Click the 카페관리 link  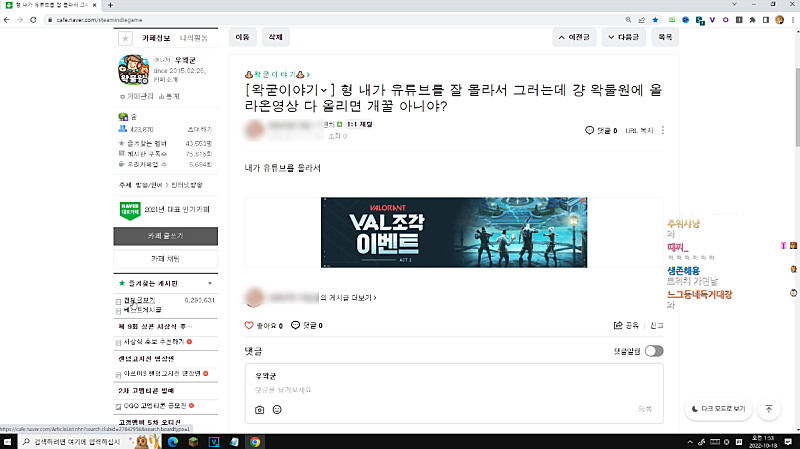(137, 96)
